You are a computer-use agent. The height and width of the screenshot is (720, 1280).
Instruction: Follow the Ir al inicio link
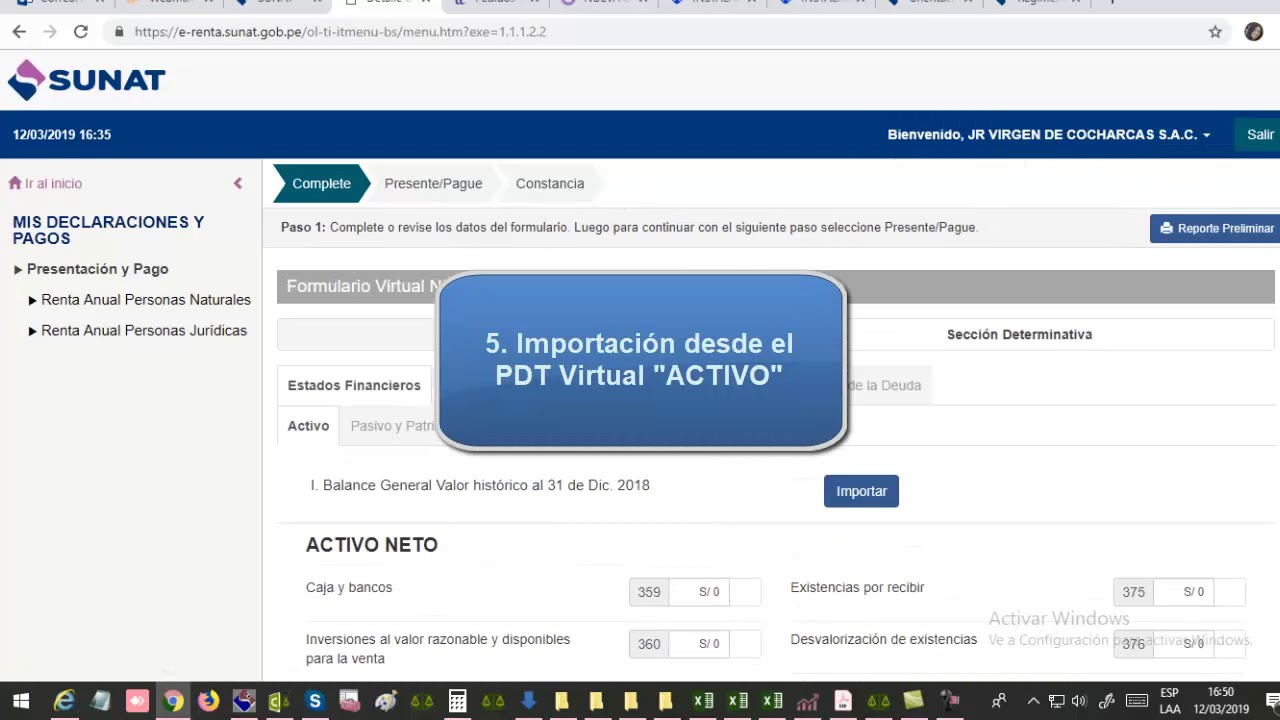click(x=46, y=184)
